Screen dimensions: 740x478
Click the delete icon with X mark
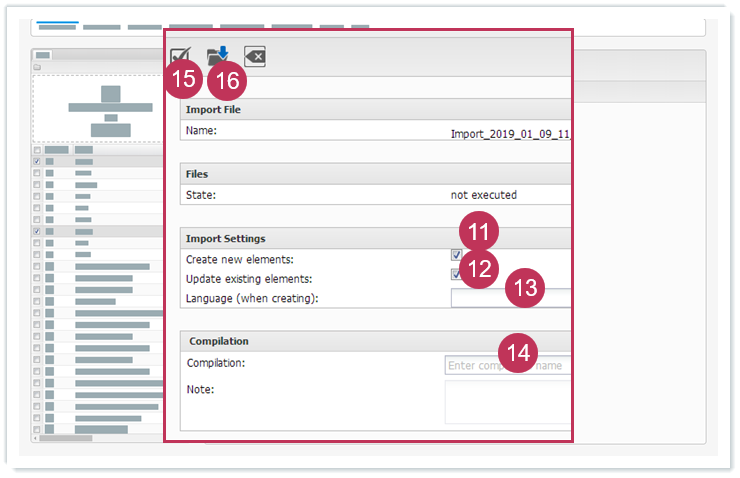tap(255, 57)
